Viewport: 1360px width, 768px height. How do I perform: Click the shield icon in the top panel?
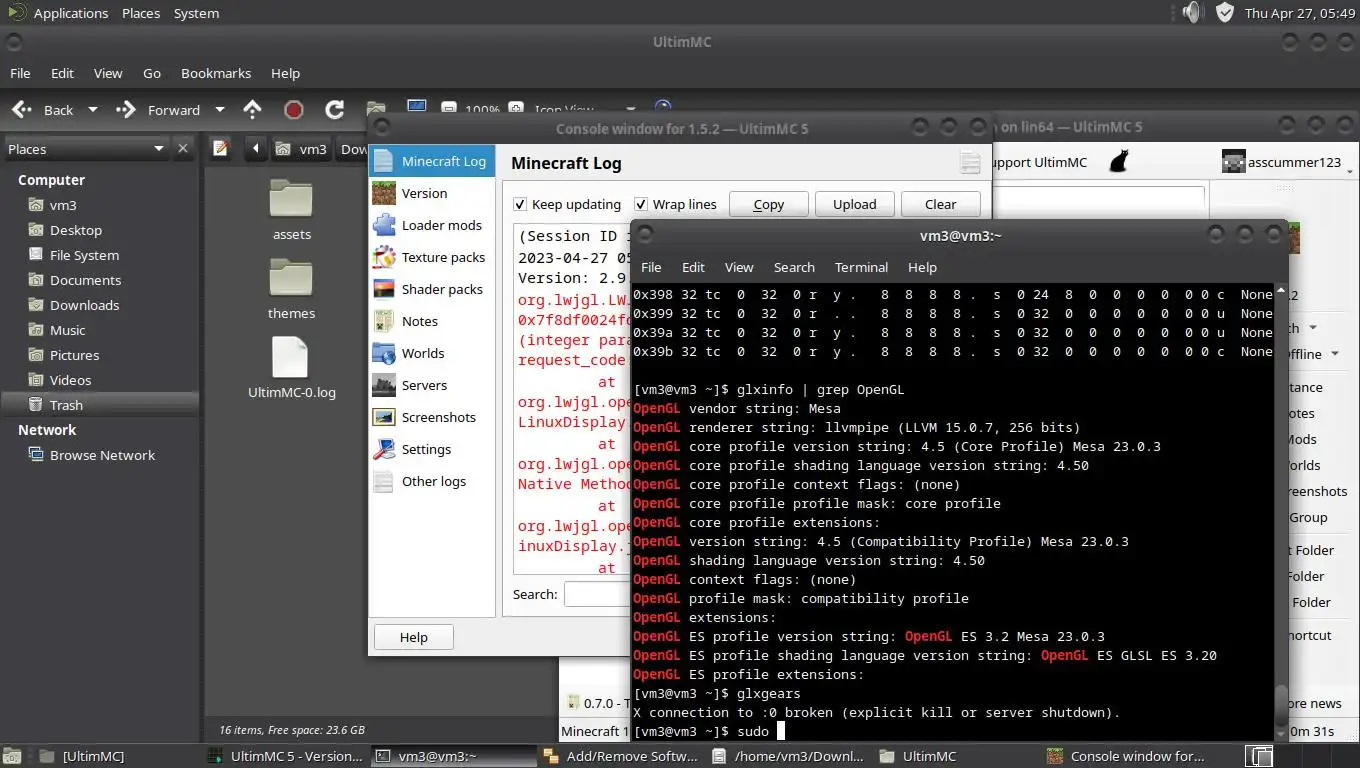1225,13
